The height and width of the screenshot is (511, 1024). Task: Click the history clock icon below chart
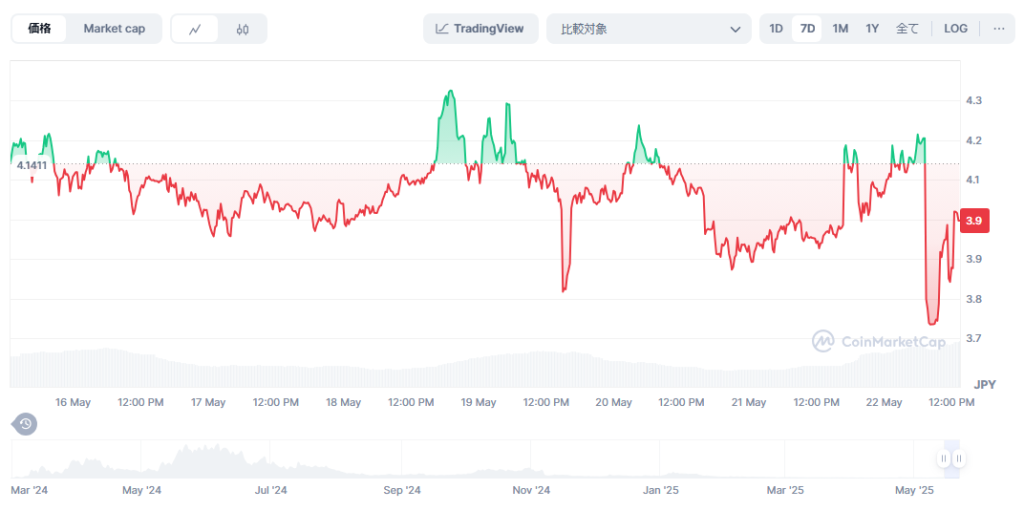26,424
